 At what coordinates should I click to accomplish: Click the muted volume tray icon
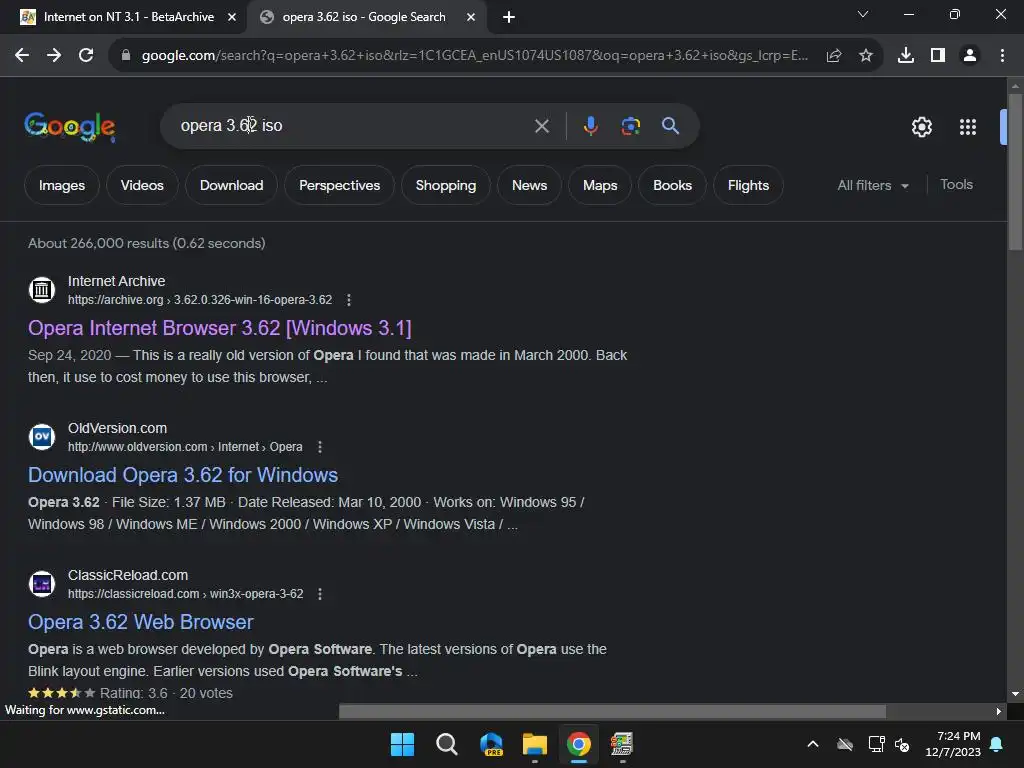pyautogui.click(x=903, y=744)
